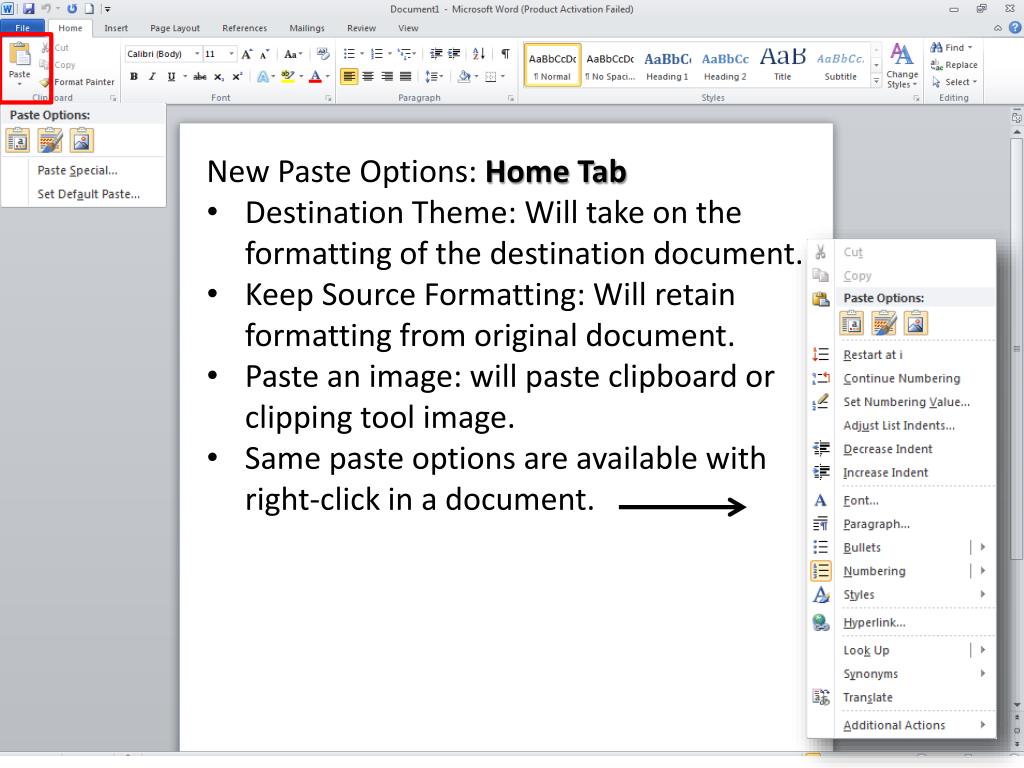Toggle Align Text Left
This screenshot has width=1024, height=768.
pos(349,76)
